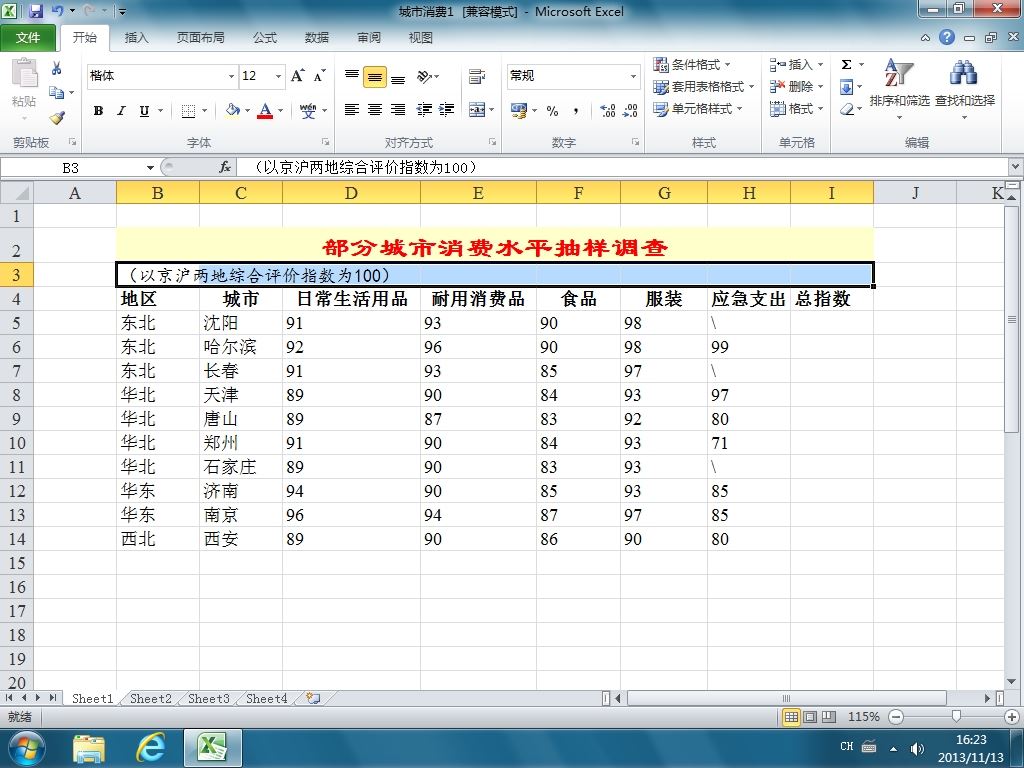Open Excel Help question mark

point(947,37)
